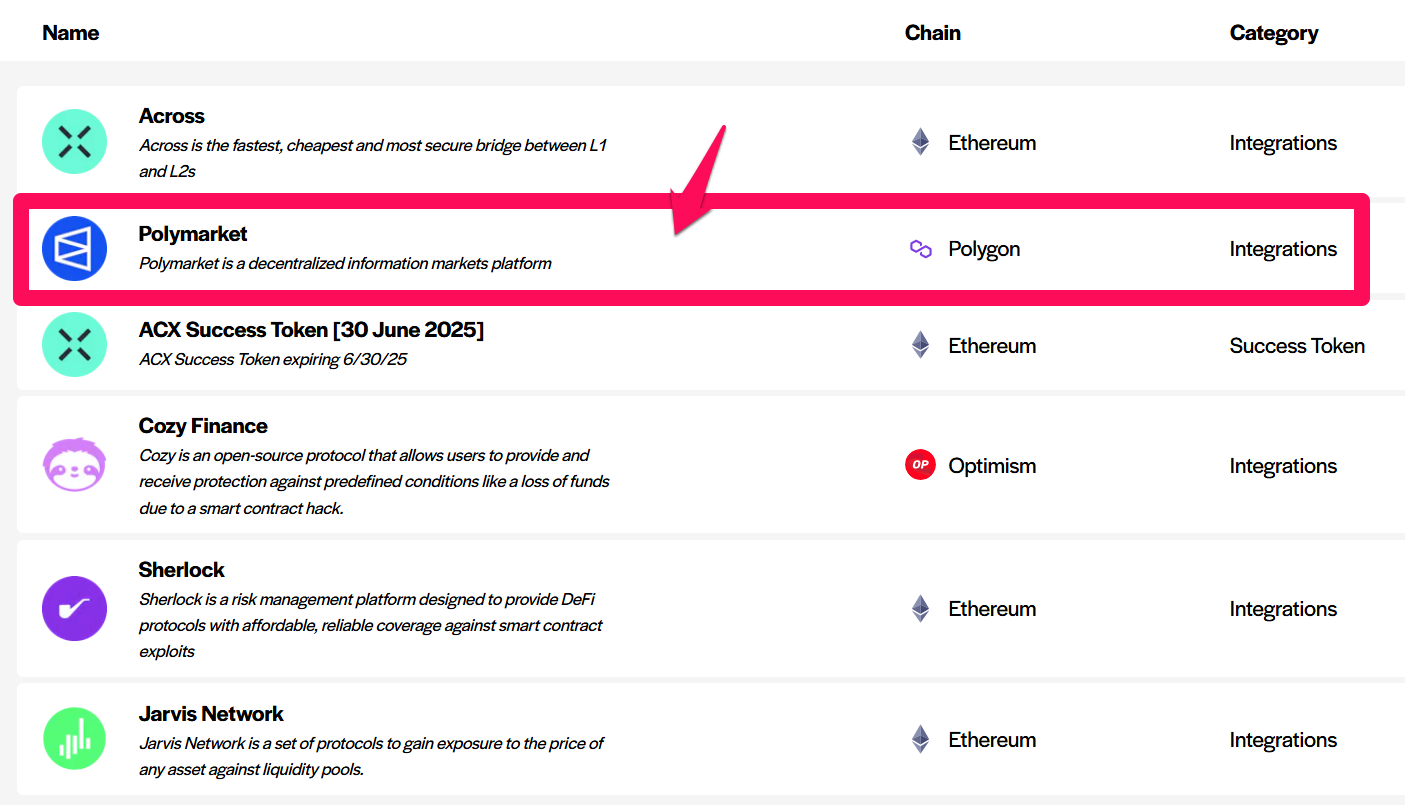1405x805 pixels.
Task: Open the Cozy Finance project title
Action: pos(203,426)
